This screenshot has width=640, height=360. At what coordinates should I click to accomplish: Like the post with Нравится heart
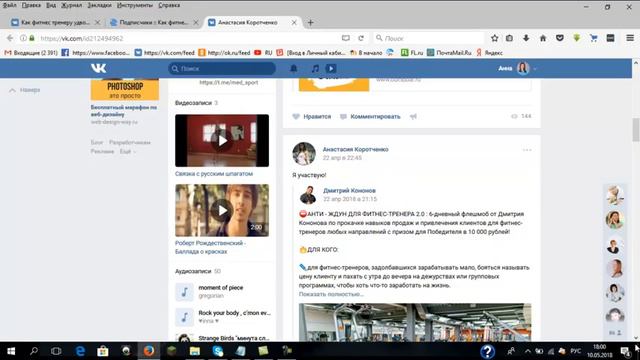(312, 117)
